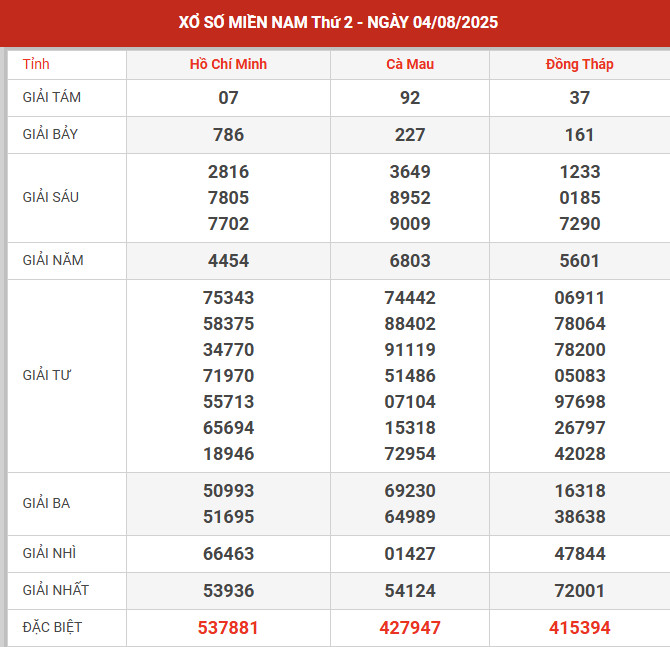
Task: Select the GIẢI NHẤT row label
Action: pos(56,590)
